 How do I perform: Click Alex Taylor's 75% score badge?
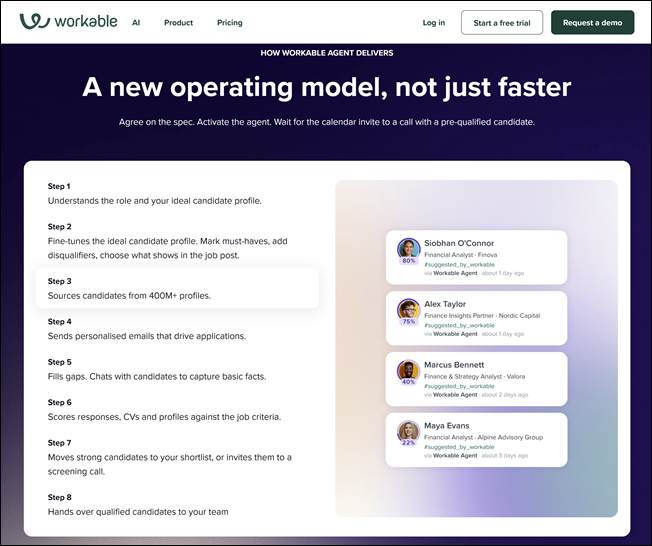tap(408, 321)
